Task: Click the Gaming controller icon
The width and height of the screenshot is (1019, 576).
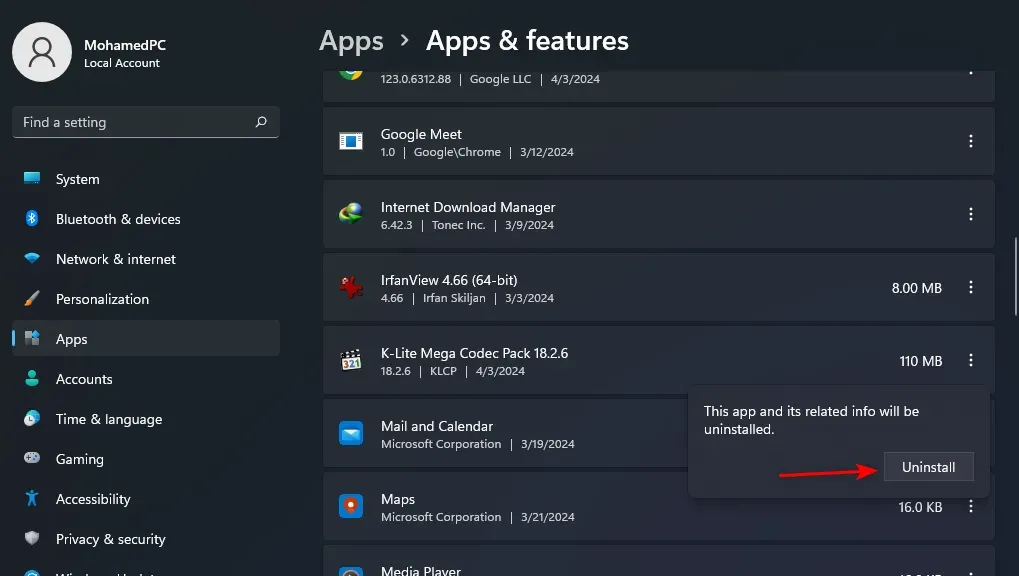Action: click(x=32, y=458)
